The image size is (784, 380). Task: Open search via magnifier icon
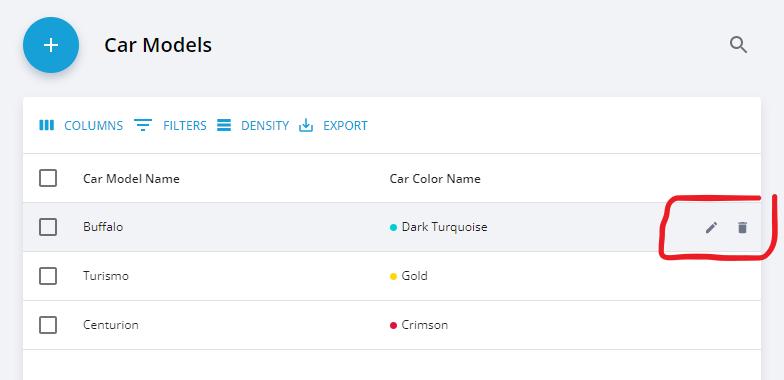(738, 45)
